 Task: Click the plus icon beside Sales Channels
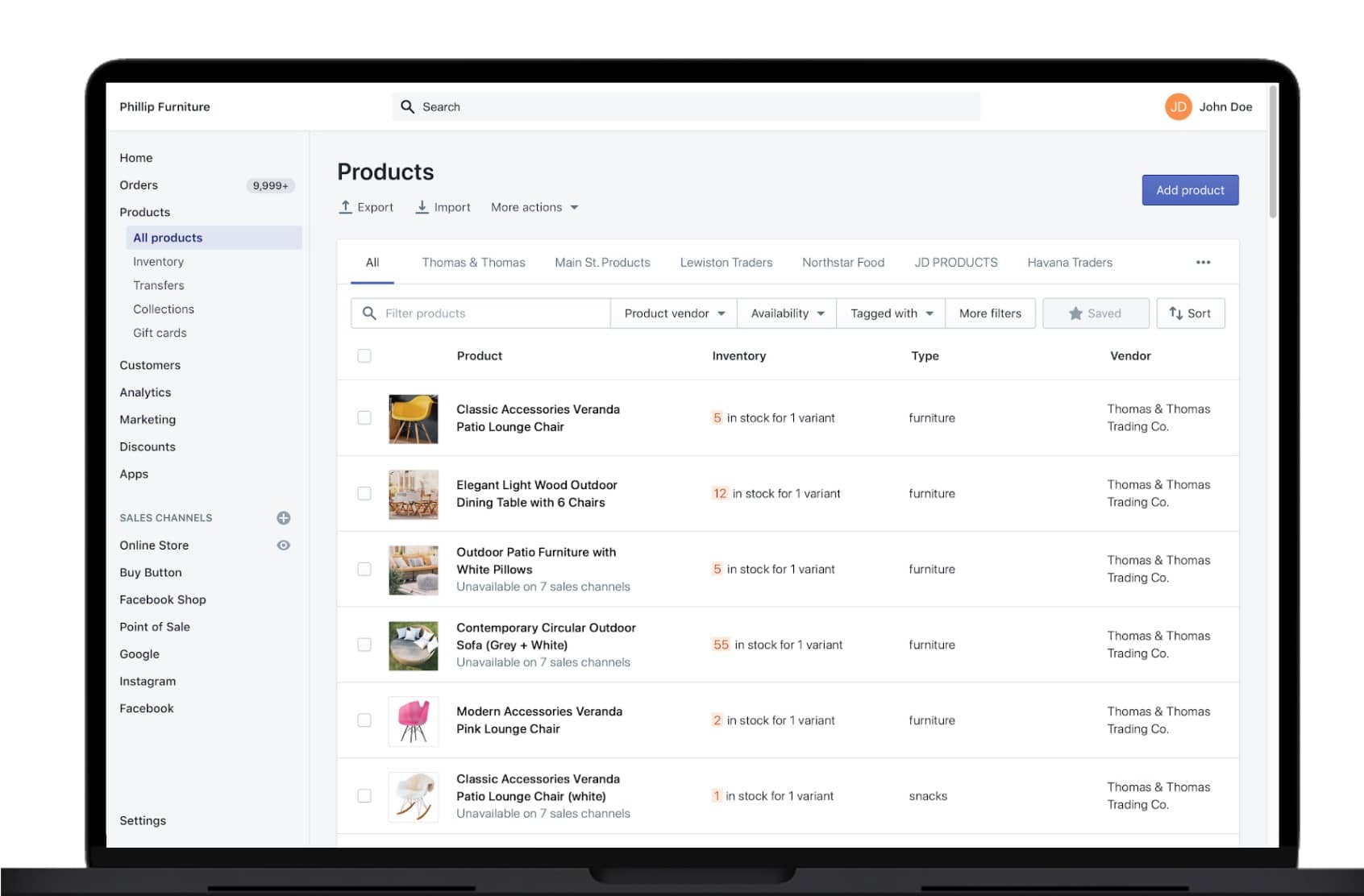point(283,518)
